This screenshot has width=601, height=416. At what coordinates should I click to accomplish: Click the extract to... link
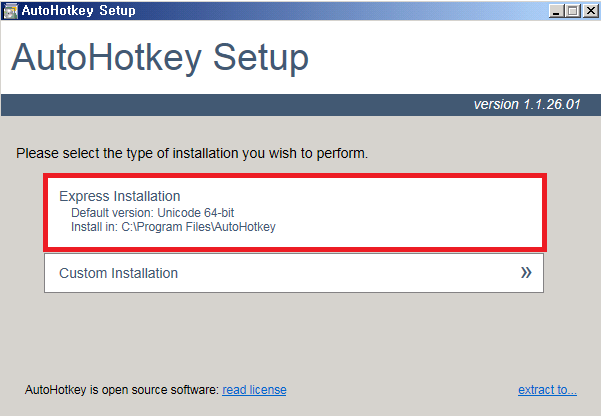coord(547,390)
